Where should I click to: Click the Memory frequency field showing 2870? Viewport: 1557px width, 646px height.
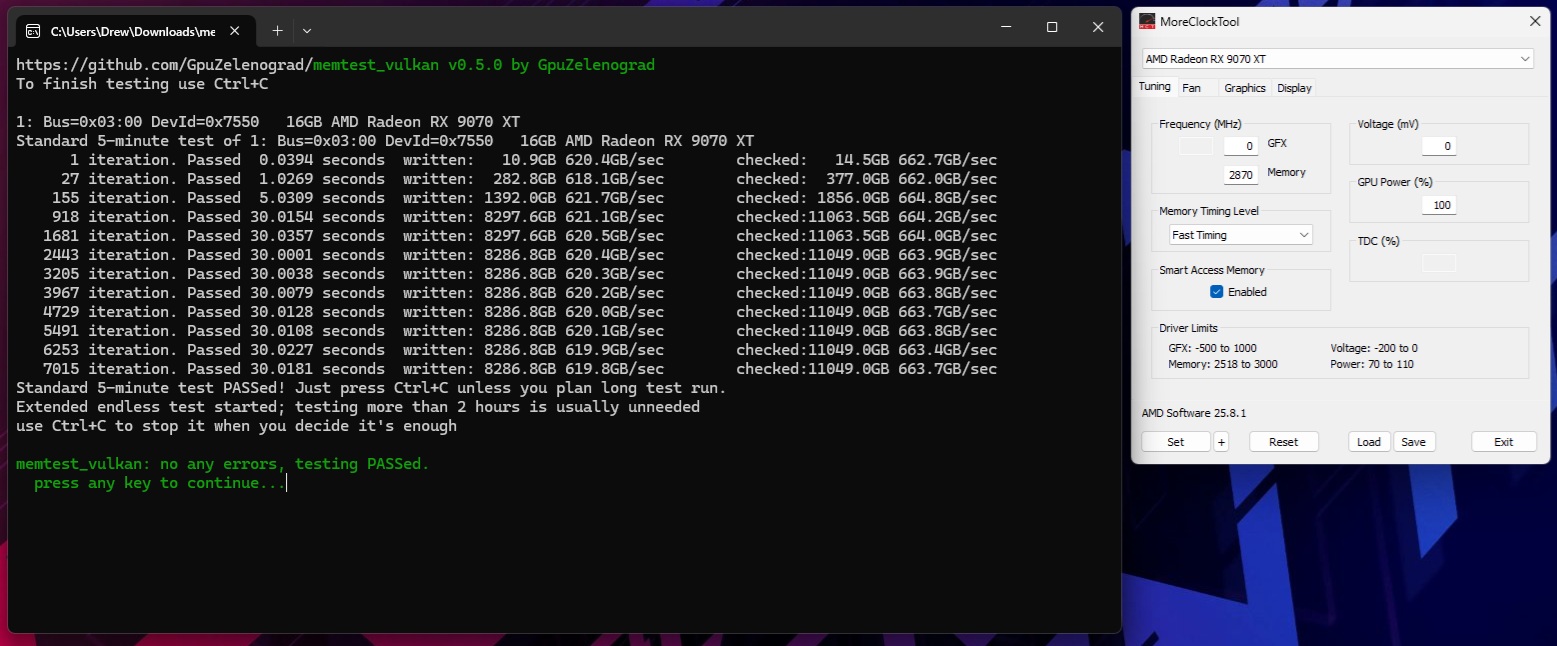[1241, 175]
